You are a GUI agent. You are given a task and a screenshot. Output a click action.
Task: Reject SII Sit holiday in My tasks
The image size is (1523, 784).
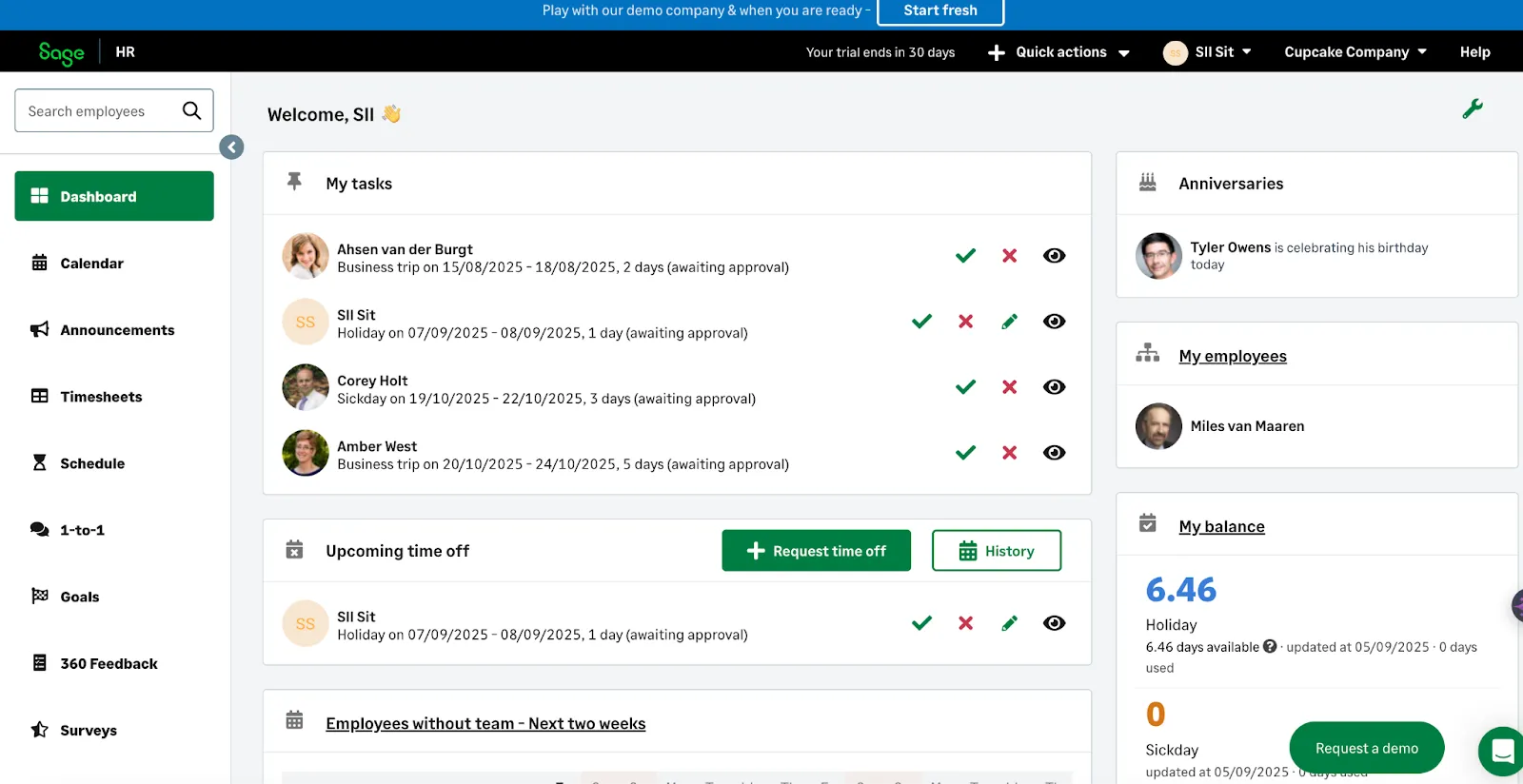pos(965,321)
